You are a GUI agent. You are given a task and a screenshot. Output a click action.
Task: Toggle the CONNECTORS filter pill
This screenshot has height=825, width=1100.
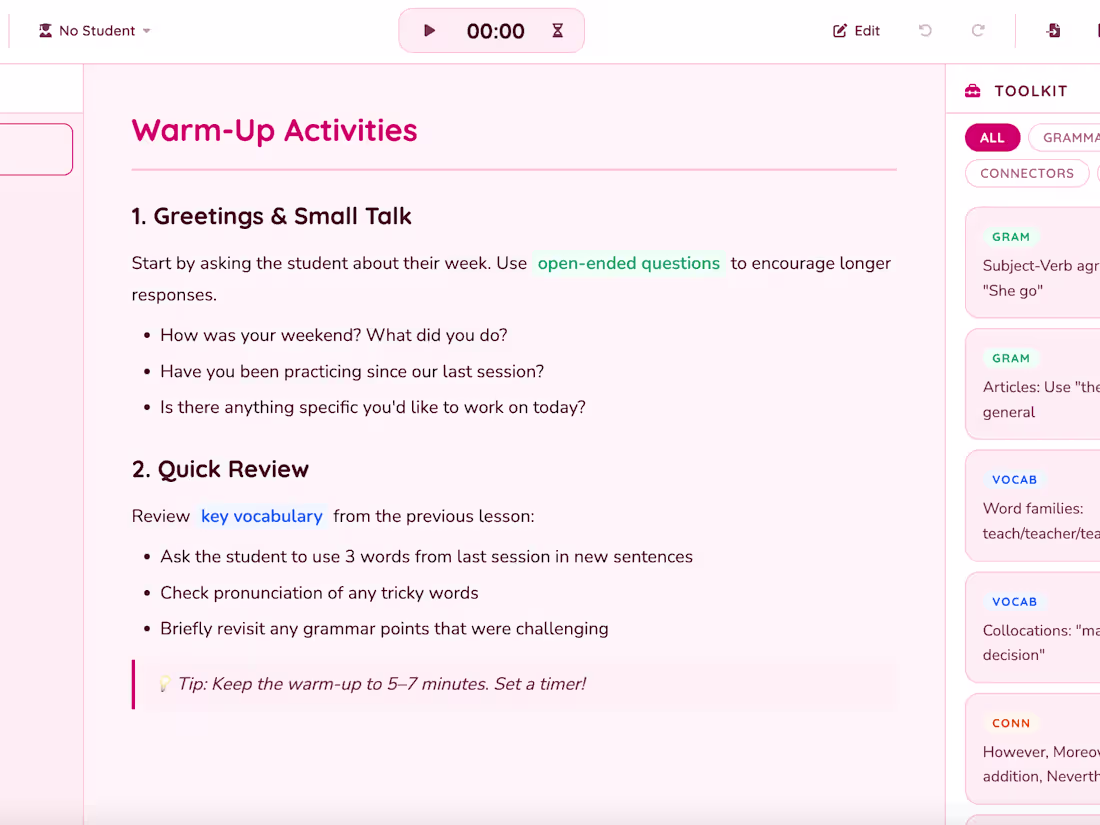(1027, 172)
